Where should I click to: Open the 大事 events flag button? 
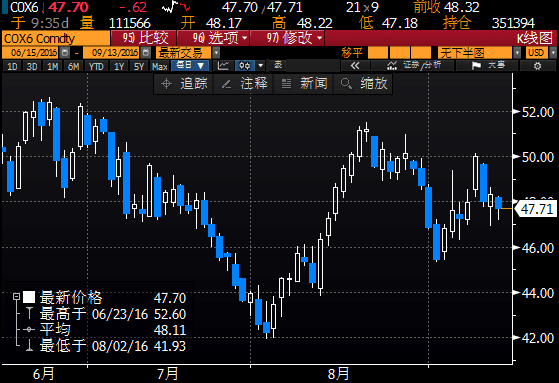point(487,66)
